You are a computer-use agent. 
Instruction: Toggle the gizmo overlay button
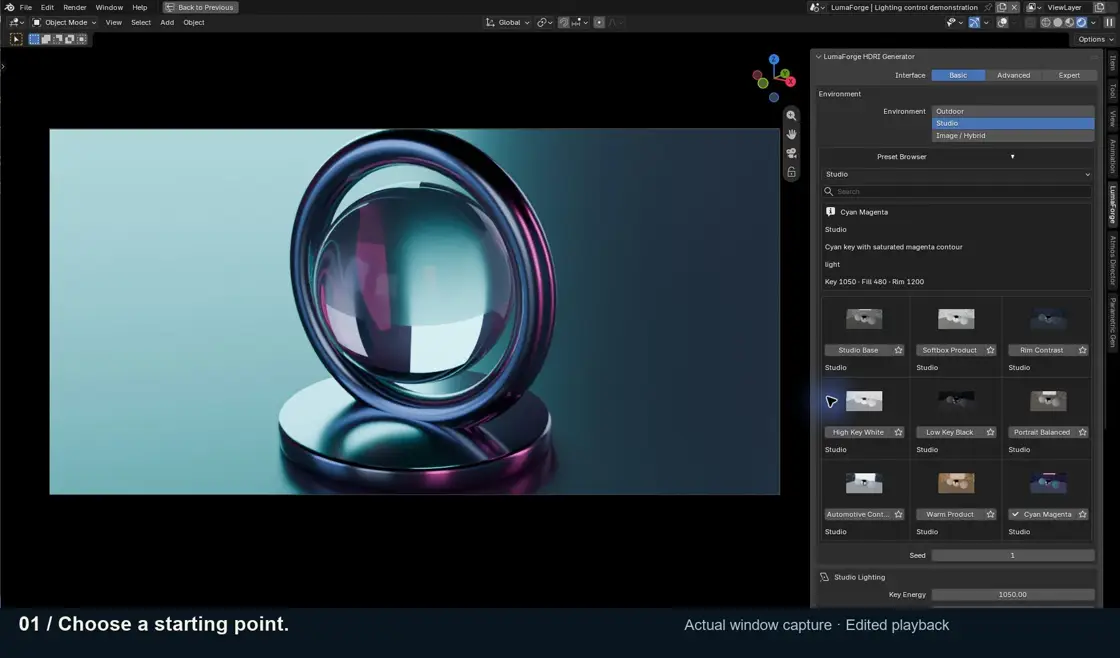click(x=974, y=22)
